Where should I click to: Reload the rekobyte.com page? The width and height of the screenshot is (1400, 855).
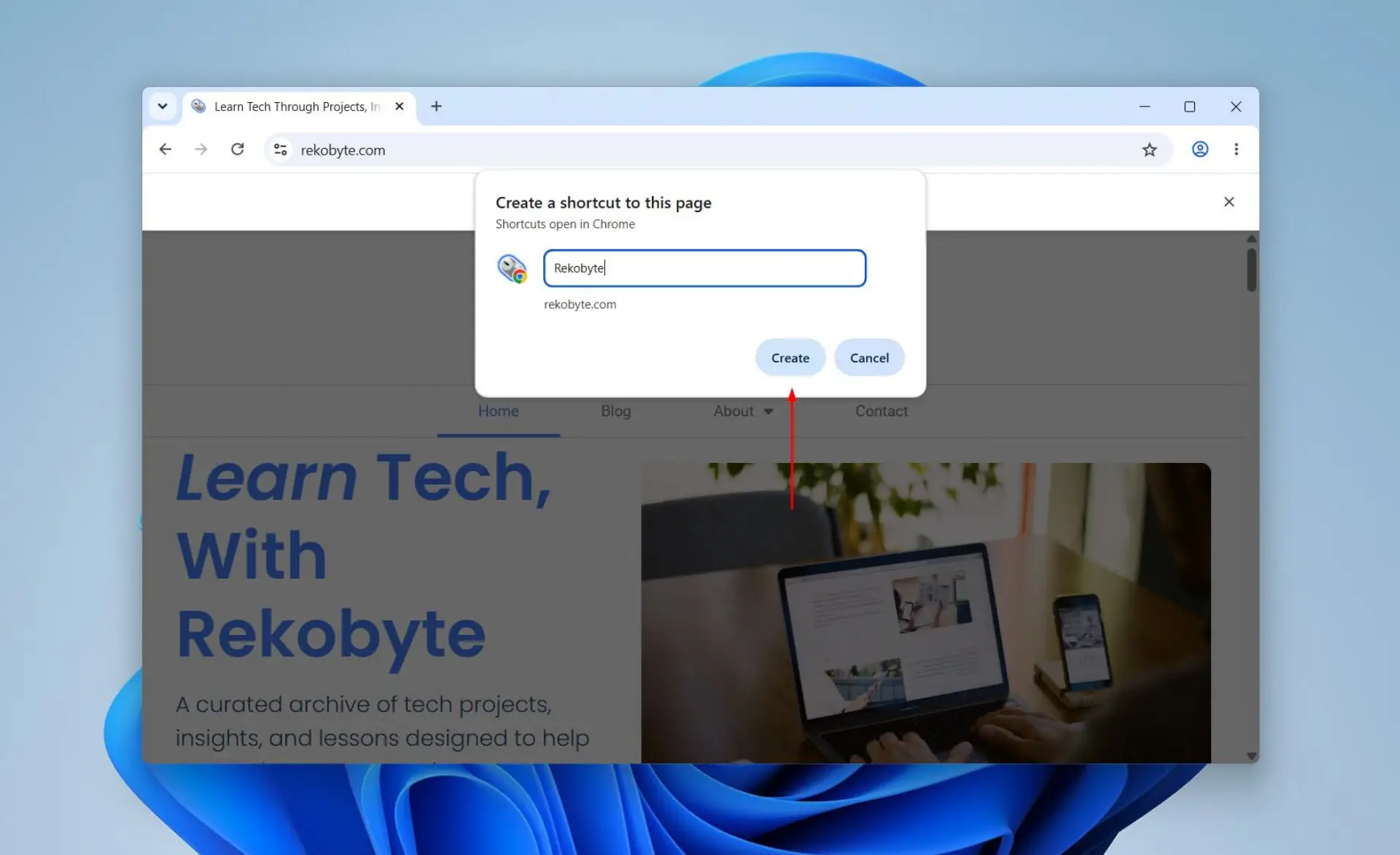[x=238, y=149]
